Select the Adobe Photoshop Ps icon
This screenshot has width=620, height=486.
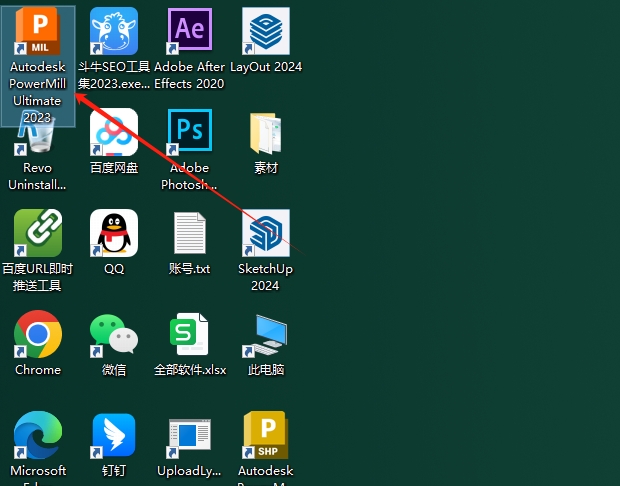[x=190, y=132]
